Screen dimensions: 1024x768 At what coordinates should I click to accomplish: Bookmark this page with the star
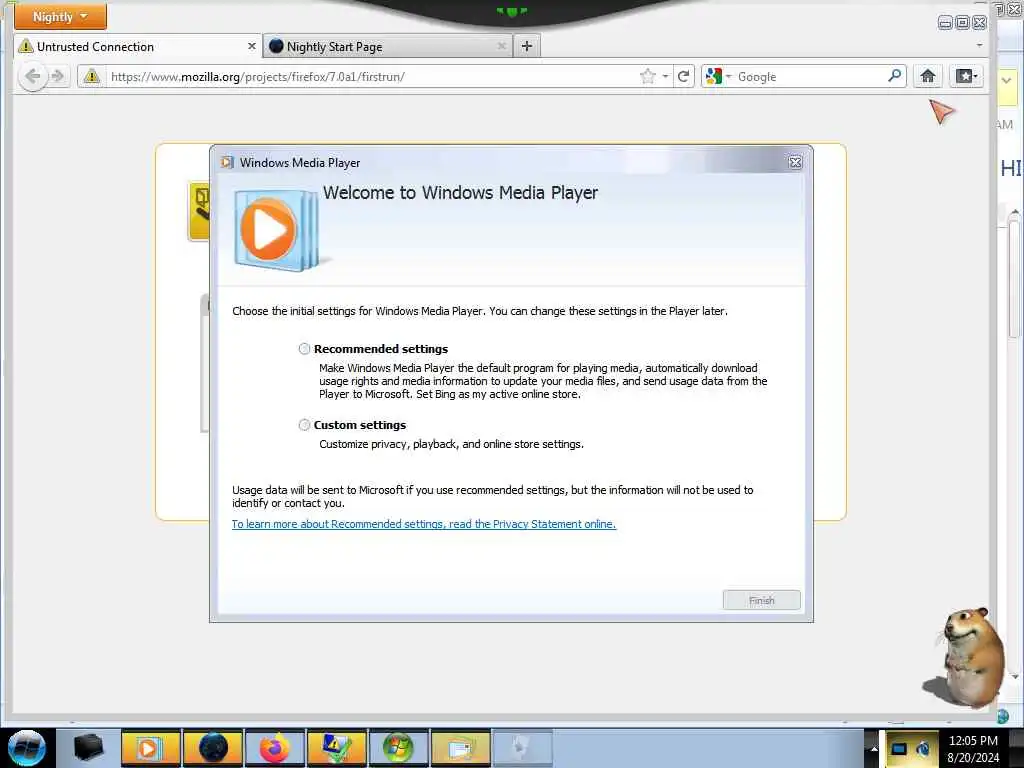pos(647,76)
